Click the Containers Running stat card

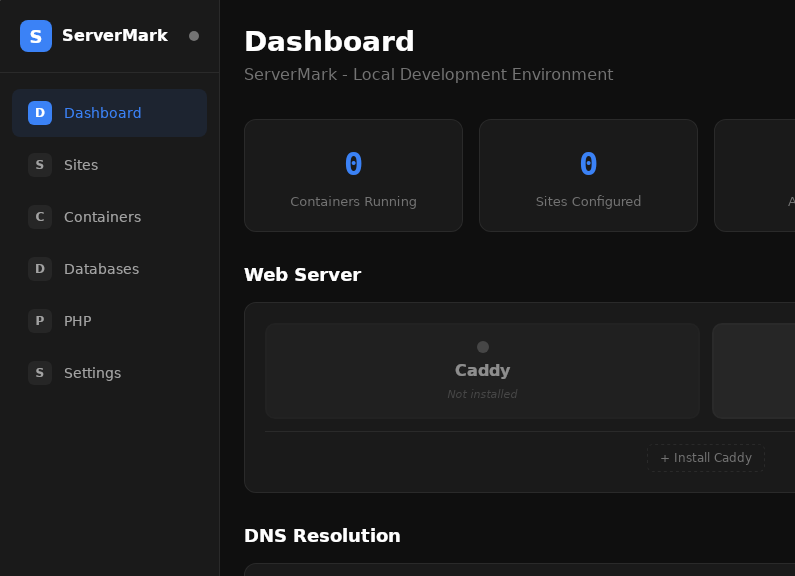pos(353,175)
